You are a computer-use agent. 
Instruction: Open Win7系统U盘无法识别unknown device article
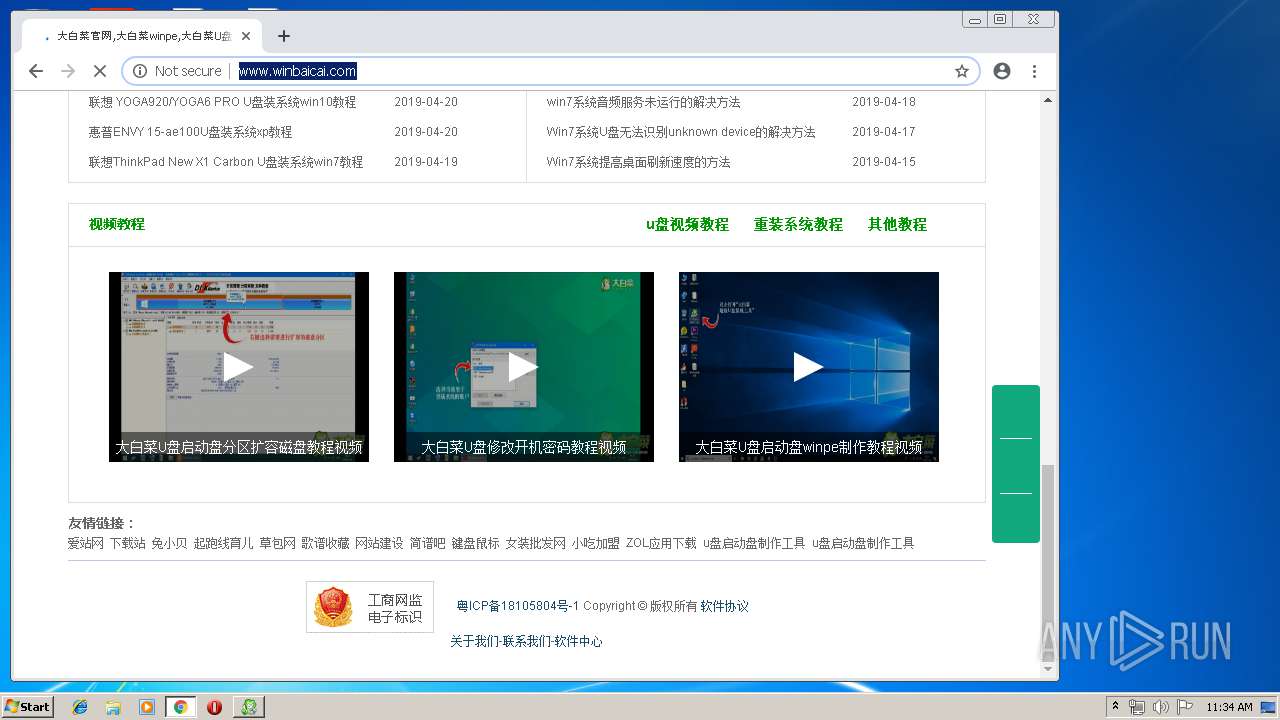tap(681, 132)
